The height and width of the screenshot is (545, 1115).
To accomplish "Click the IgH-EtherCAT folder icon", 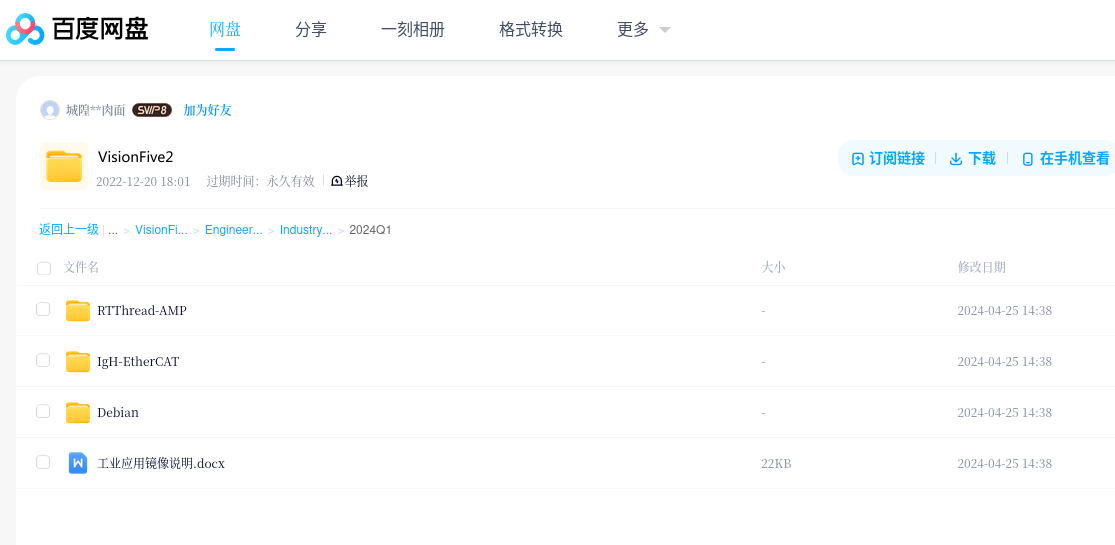I will (78, 361).
